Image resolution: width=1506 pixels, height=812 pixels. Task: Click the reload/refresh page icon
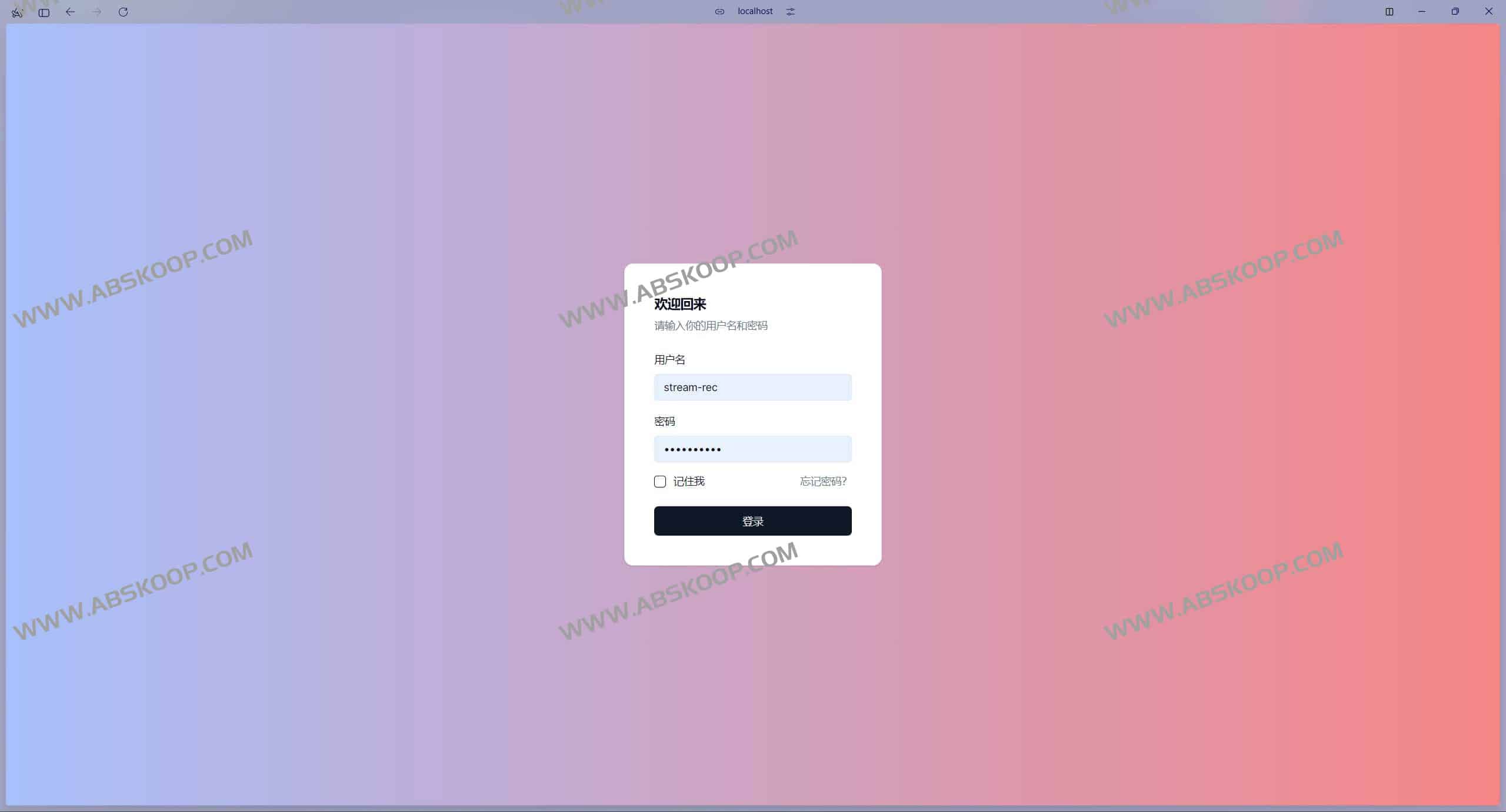(123, 11)
